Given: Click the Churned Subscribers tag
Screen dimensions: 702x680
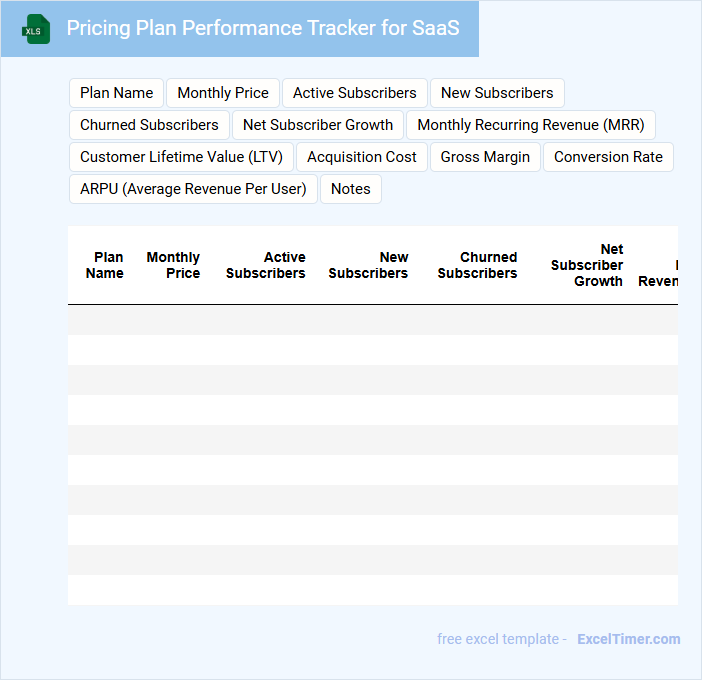Looking at the screenshot, I should click(x=149, y=125).
